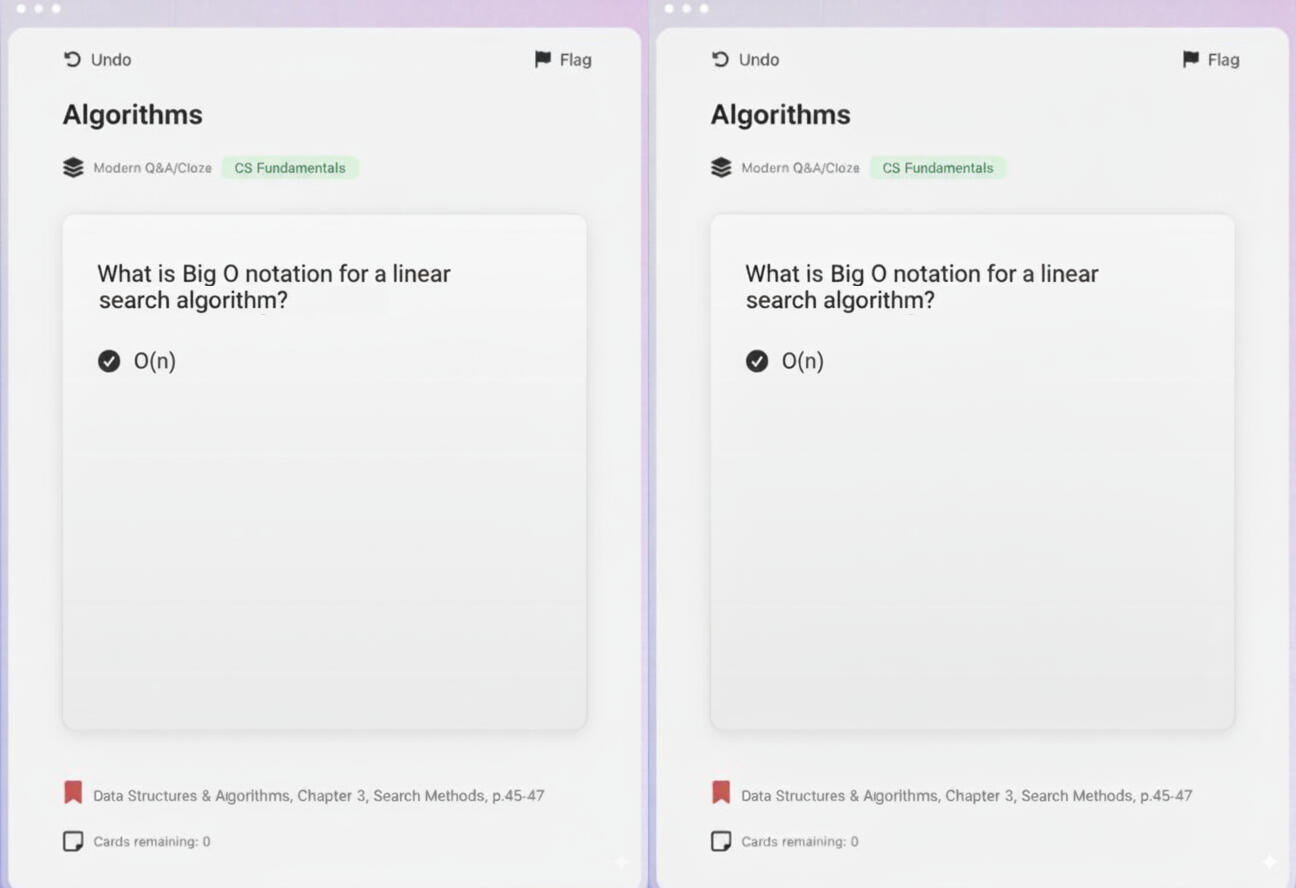Open the Data Structures source reference, right window

coord(966,796)
